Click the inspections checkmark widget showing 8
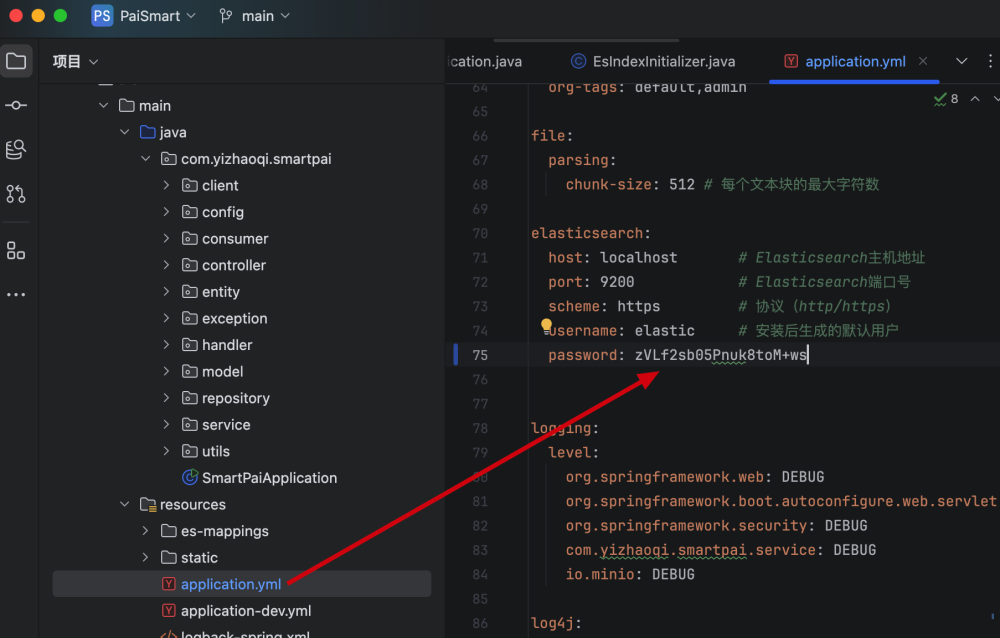Image resolution: width=1000 pixels, height=638 pixels. [x=945, y=99]
